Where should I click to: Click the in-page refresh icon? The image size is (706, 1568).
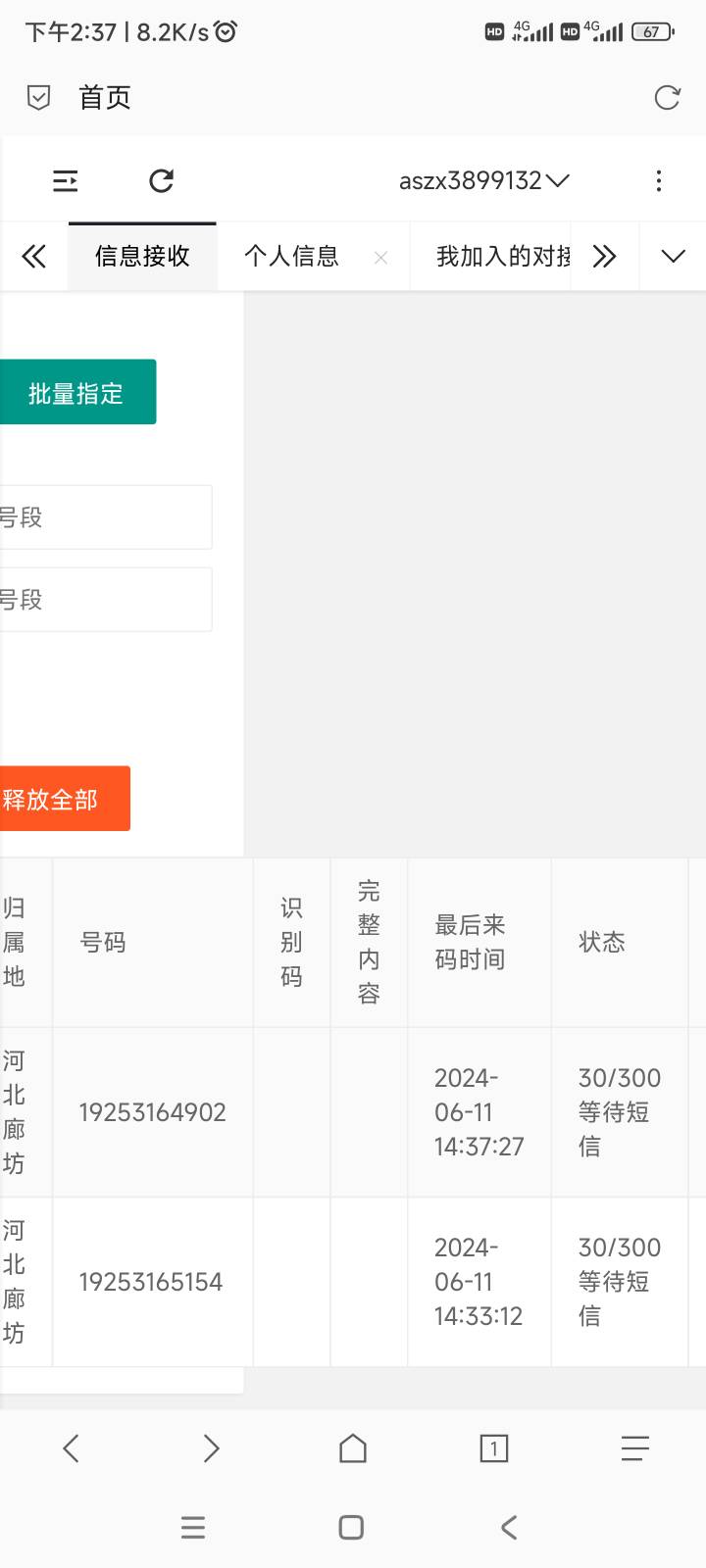pos(161,180)
